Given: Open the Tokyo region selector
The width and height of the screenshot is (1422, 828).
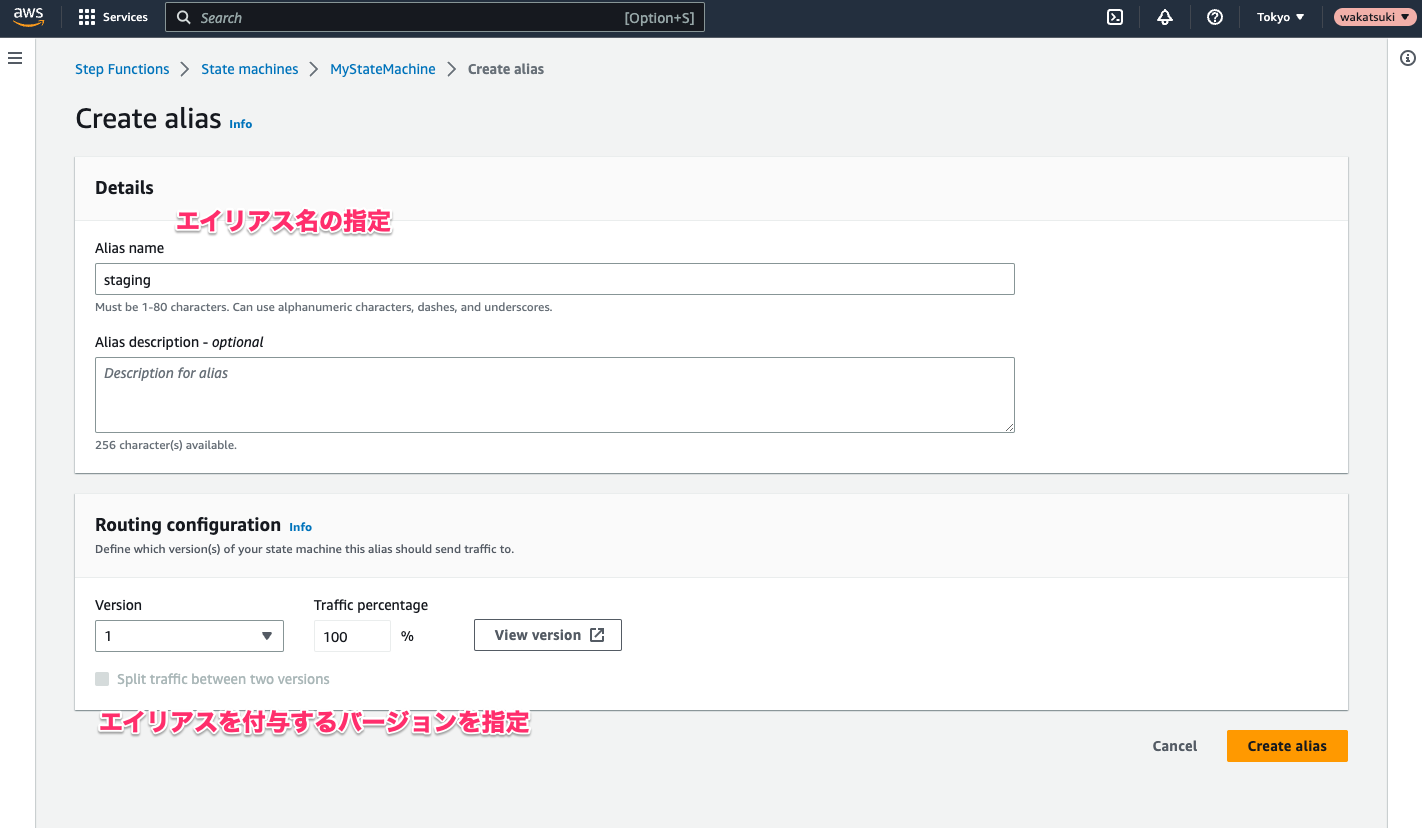Looking at the screenshot, I should [1281, 17].
